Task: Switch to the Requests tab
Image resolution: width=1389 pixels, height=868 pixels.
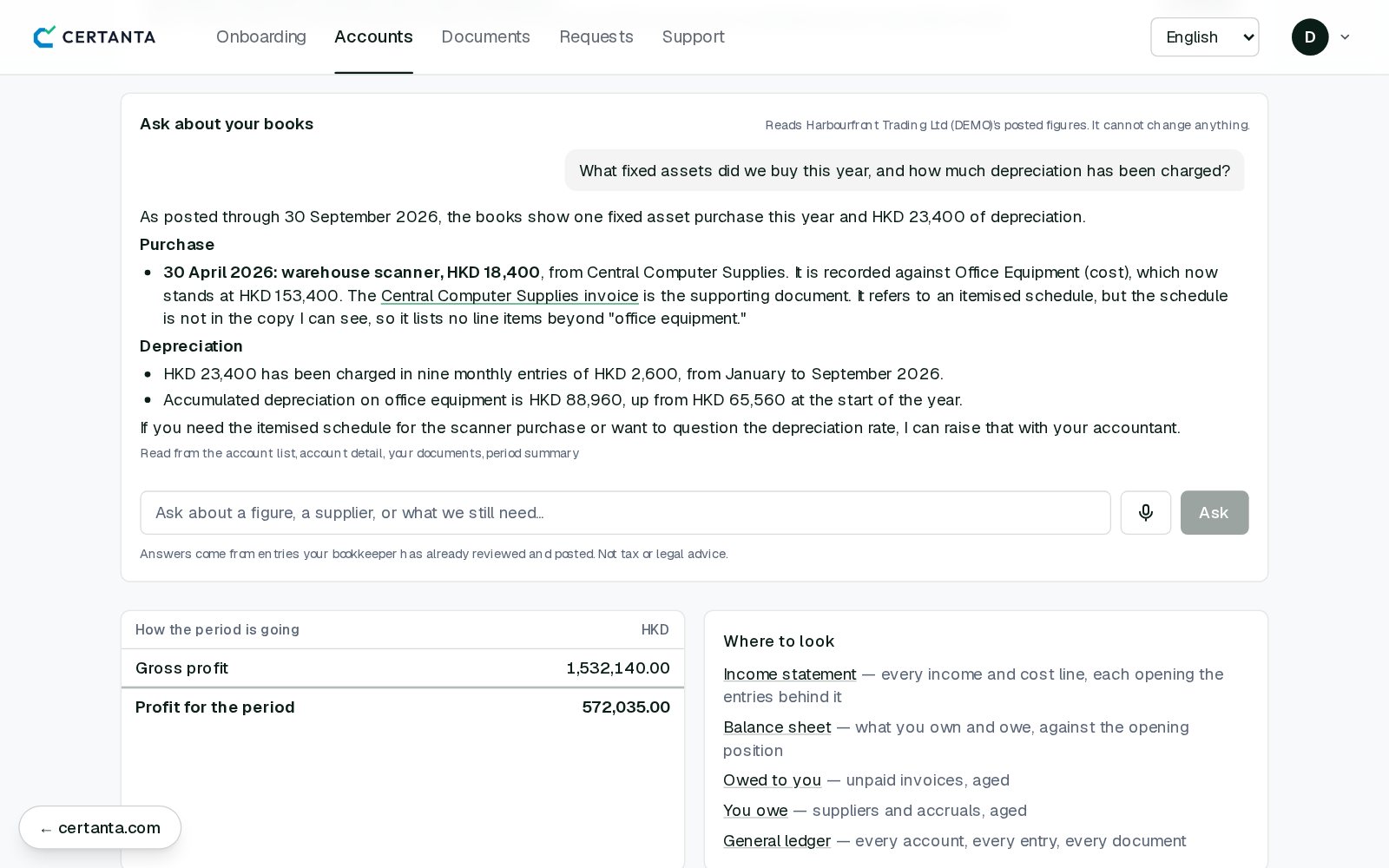Action: click(596, 36)
